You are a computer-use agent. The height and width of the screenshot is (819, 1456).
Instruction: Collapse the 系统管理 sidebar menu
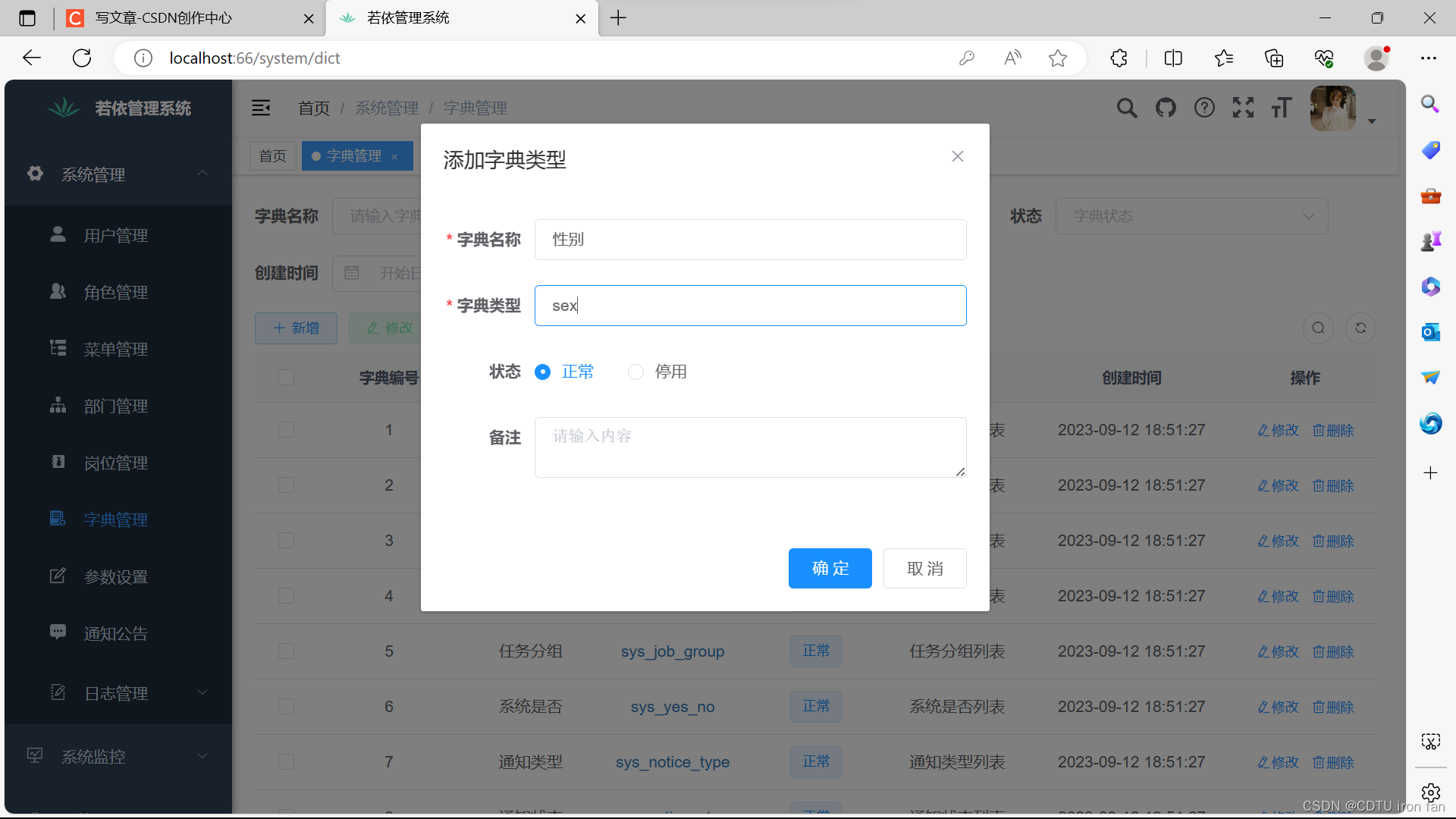118,174
